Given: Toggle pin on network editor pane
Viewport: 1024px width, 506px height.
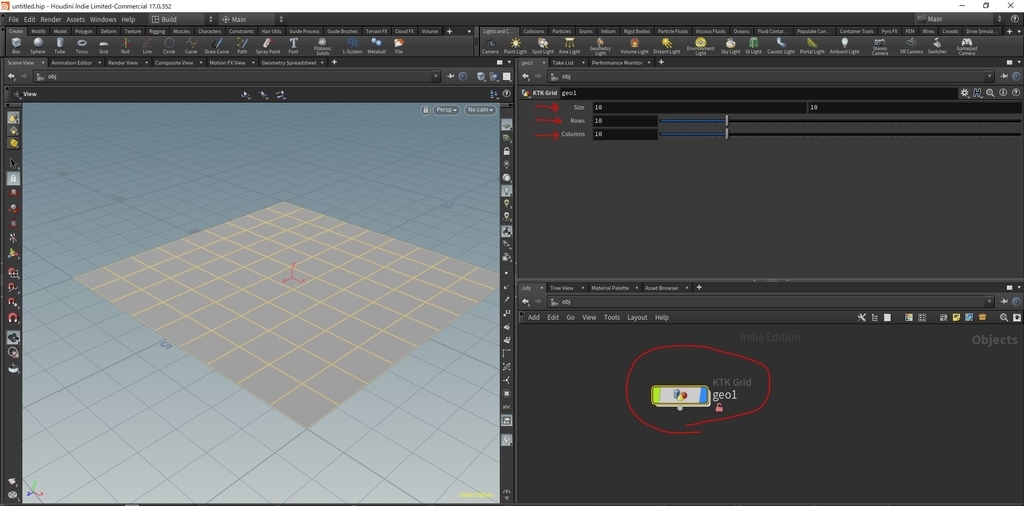Looking at the screenshot, I should point(1004,302).
